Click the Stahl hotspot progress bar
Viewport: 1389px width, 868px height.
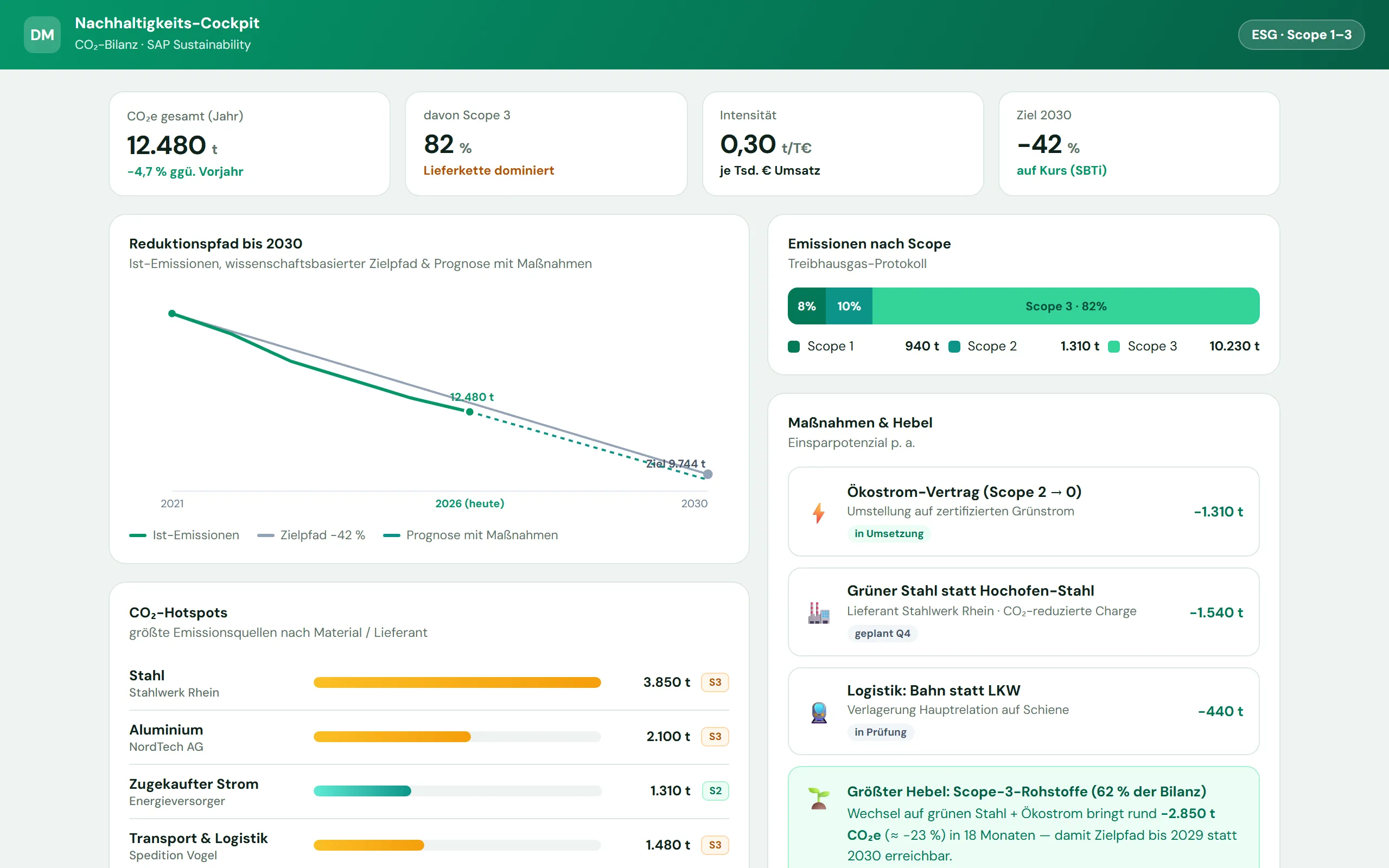tap(457, 682)
